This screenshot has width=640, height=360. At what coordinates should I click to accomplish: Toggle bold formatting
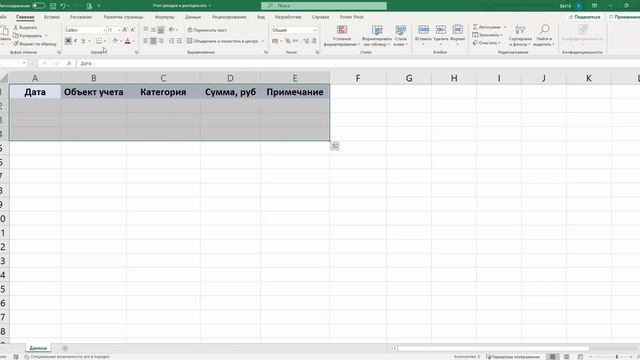tap(68, 41)
